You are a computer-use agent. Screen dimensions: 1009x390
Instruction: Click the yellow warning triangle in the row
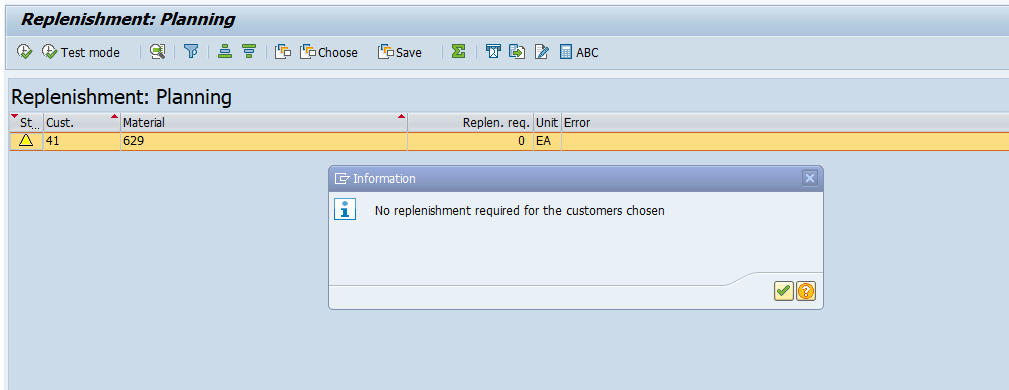pyautogui.click(x=26, y=141)
